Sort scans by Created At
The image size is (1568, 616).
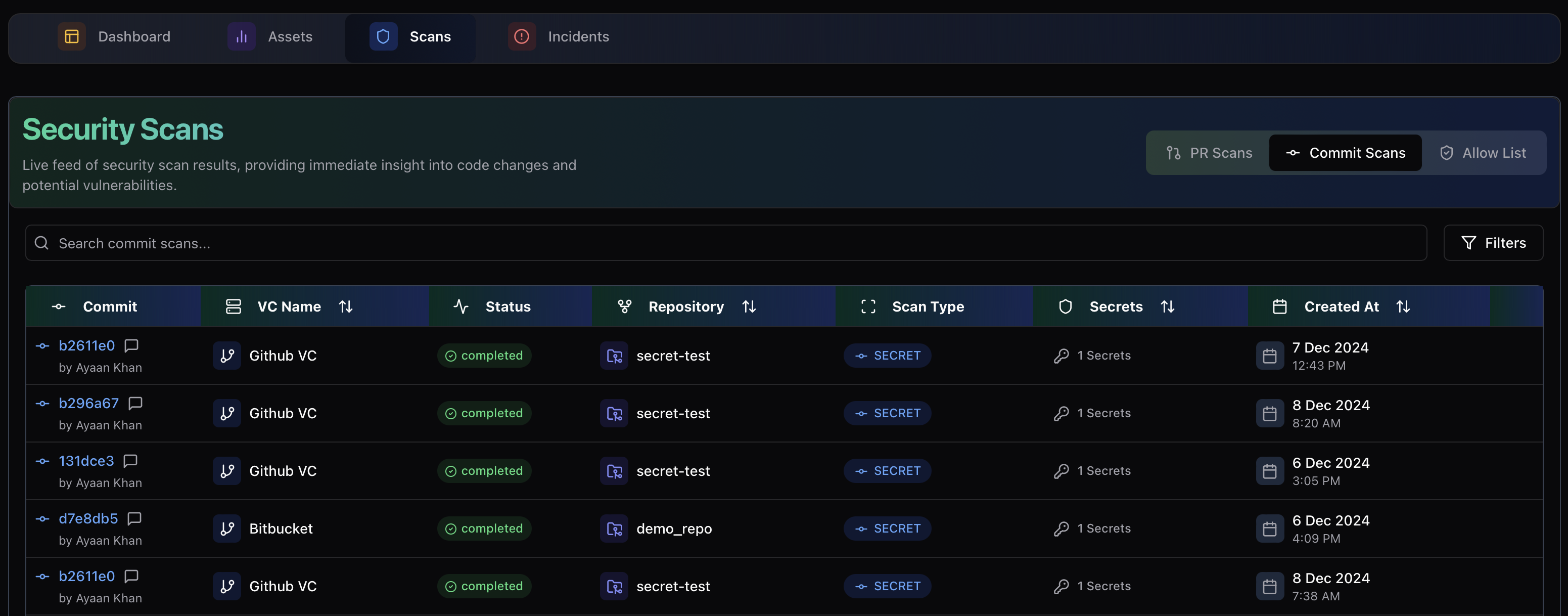[1402, 306]
